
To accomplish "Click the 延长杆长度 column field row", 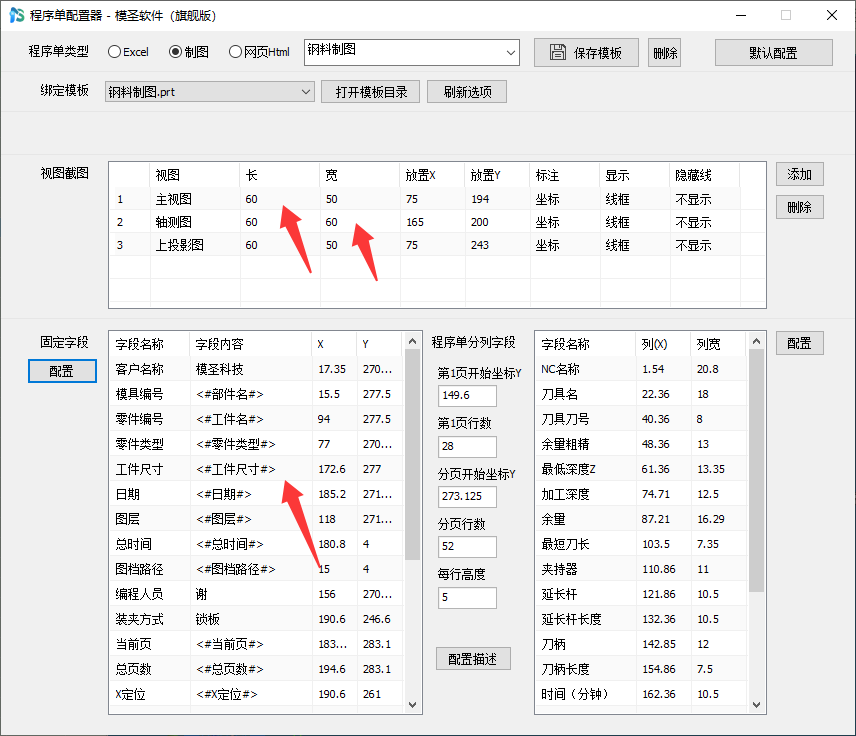I will tap(641, 619).
